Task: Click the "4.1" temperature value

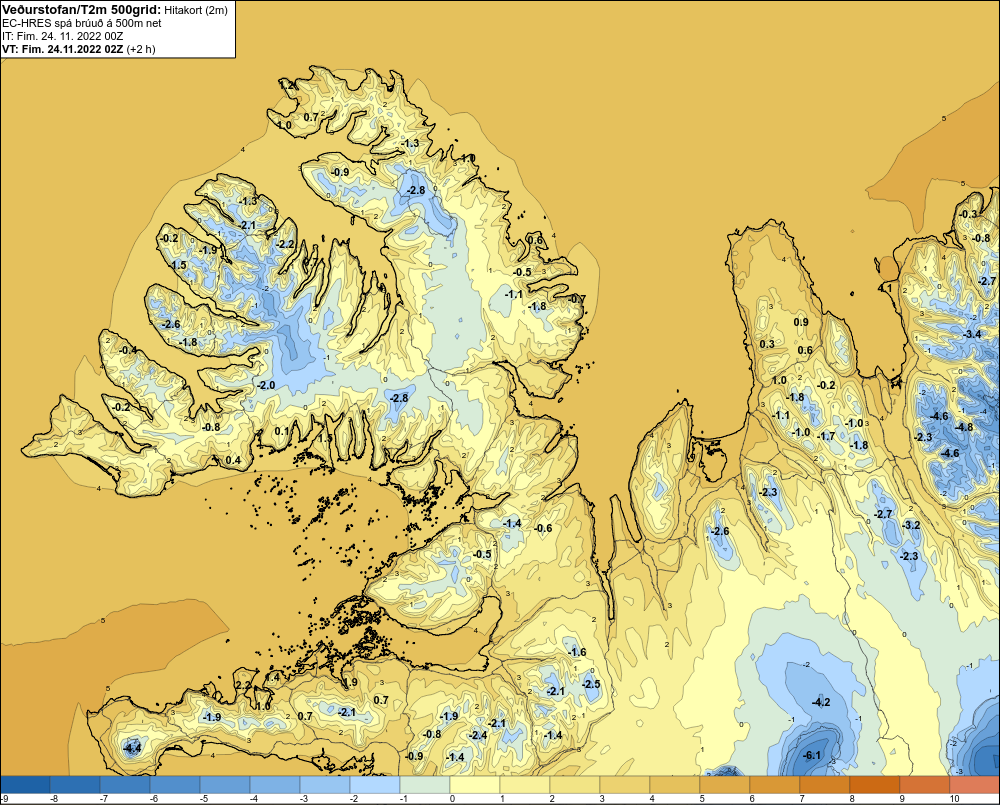Action: pos(885,288)
